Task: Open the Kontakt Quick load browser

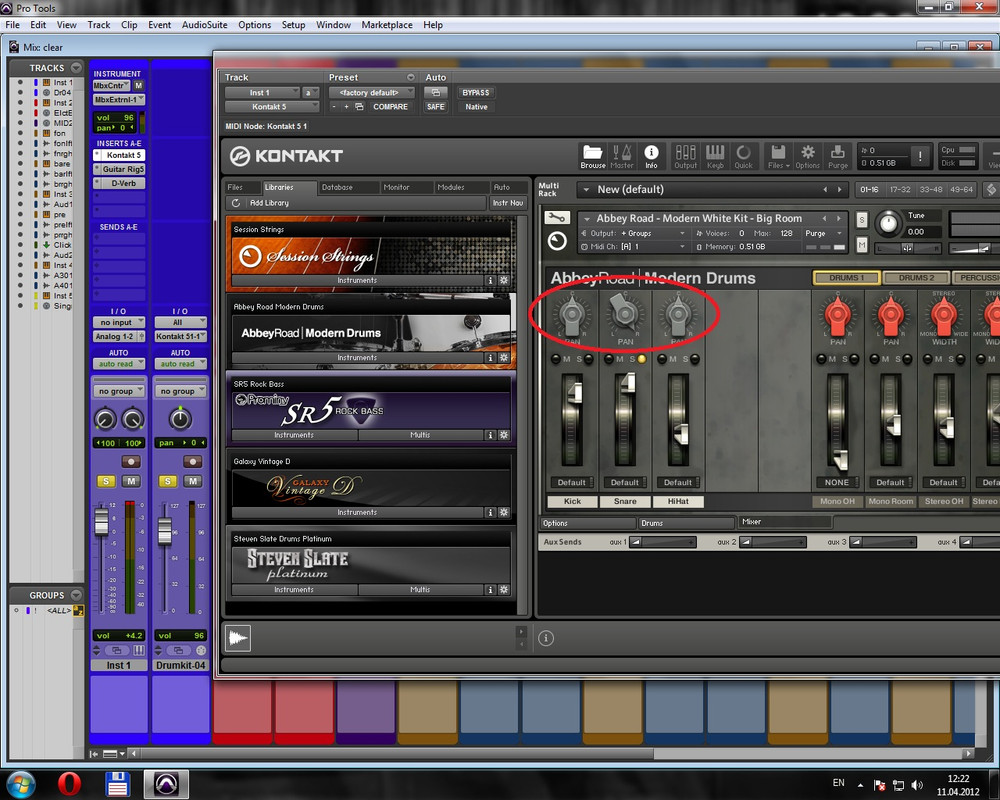Action: 744,156
